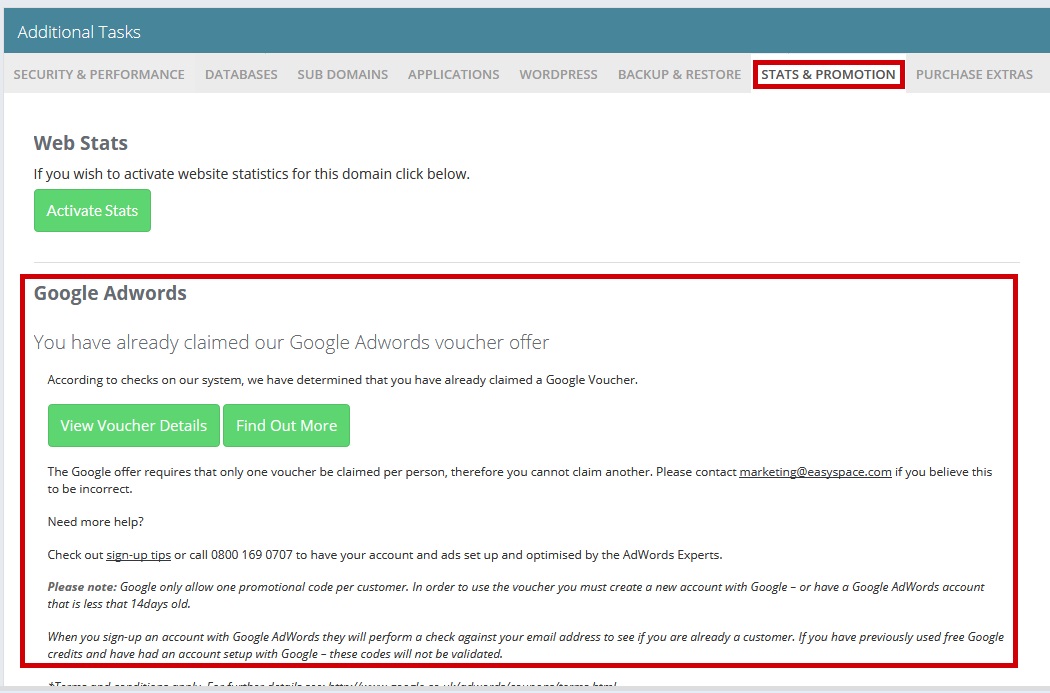Go to the Sub Domains tab
The height and width of the screenshot is (693, 1050).
tap(342, 74)
